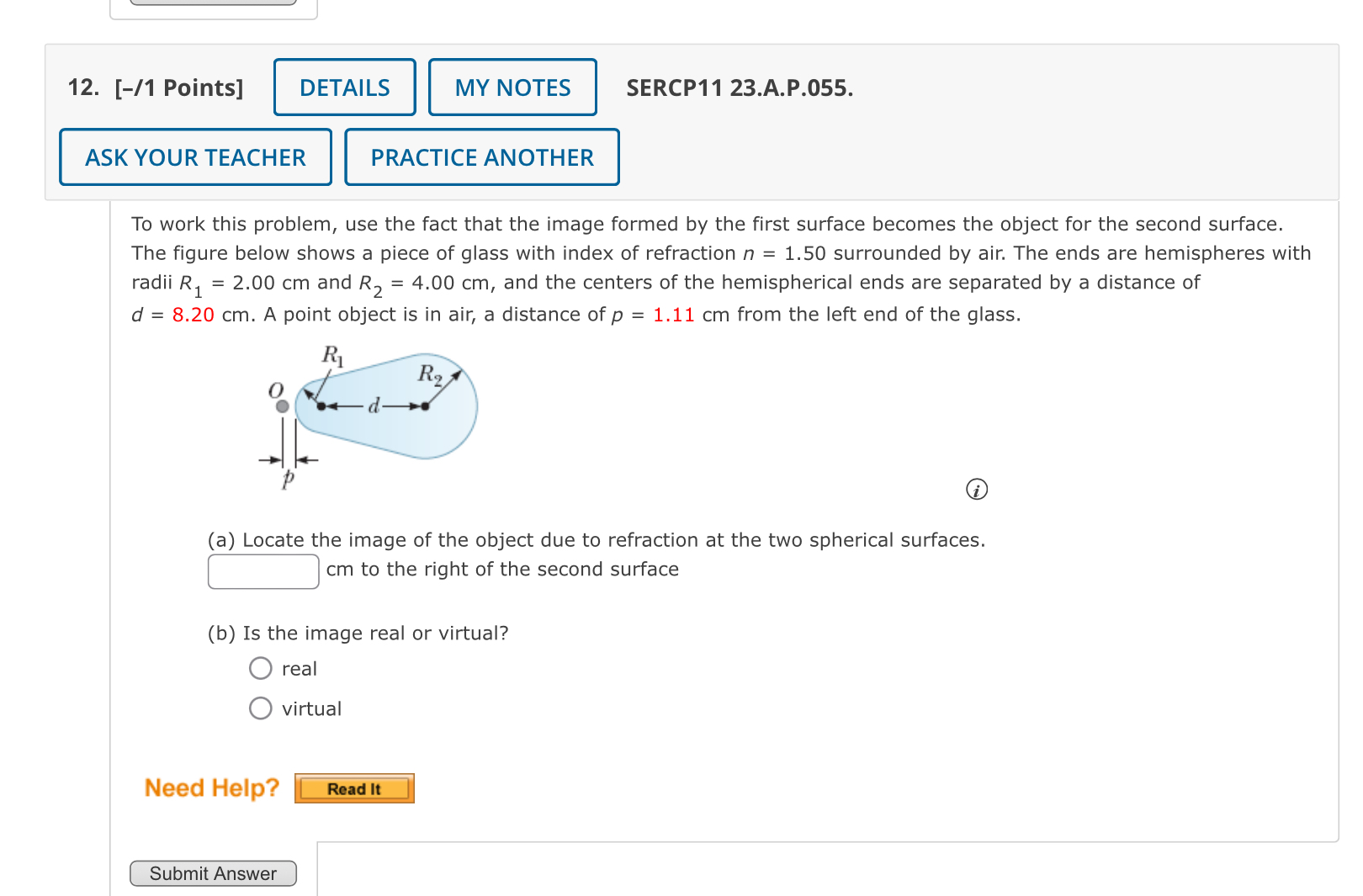The height and width of the screenshot is (896, 1363).
Task: Click the SERCP11 23.A.P.055 problem label
Action: pyautogui.click(x=739, y=88)
